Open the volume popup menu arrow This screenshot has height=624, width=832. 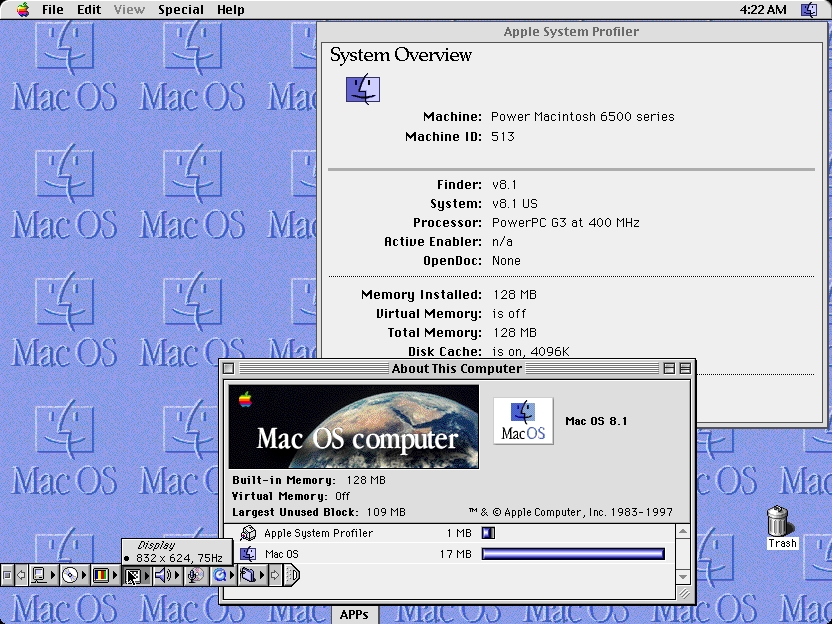click(178, 575)
